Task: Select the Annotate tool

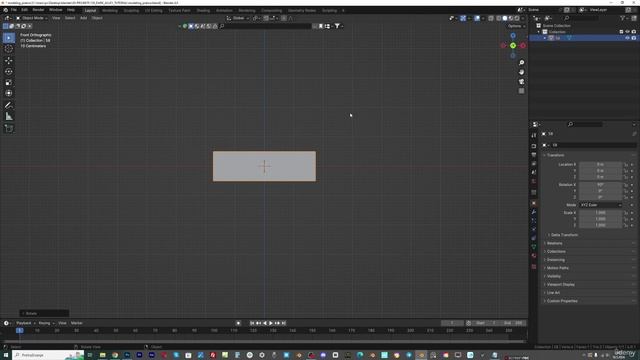Action: [9, 105]
